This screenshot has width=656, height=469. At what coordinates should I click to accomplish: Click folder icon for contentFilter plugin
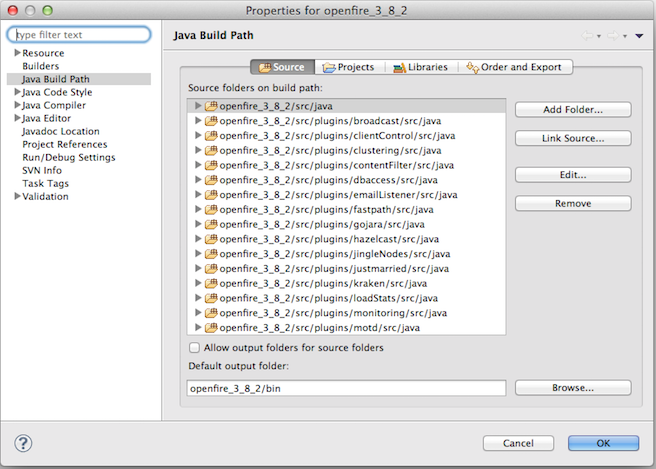[211, 165]
